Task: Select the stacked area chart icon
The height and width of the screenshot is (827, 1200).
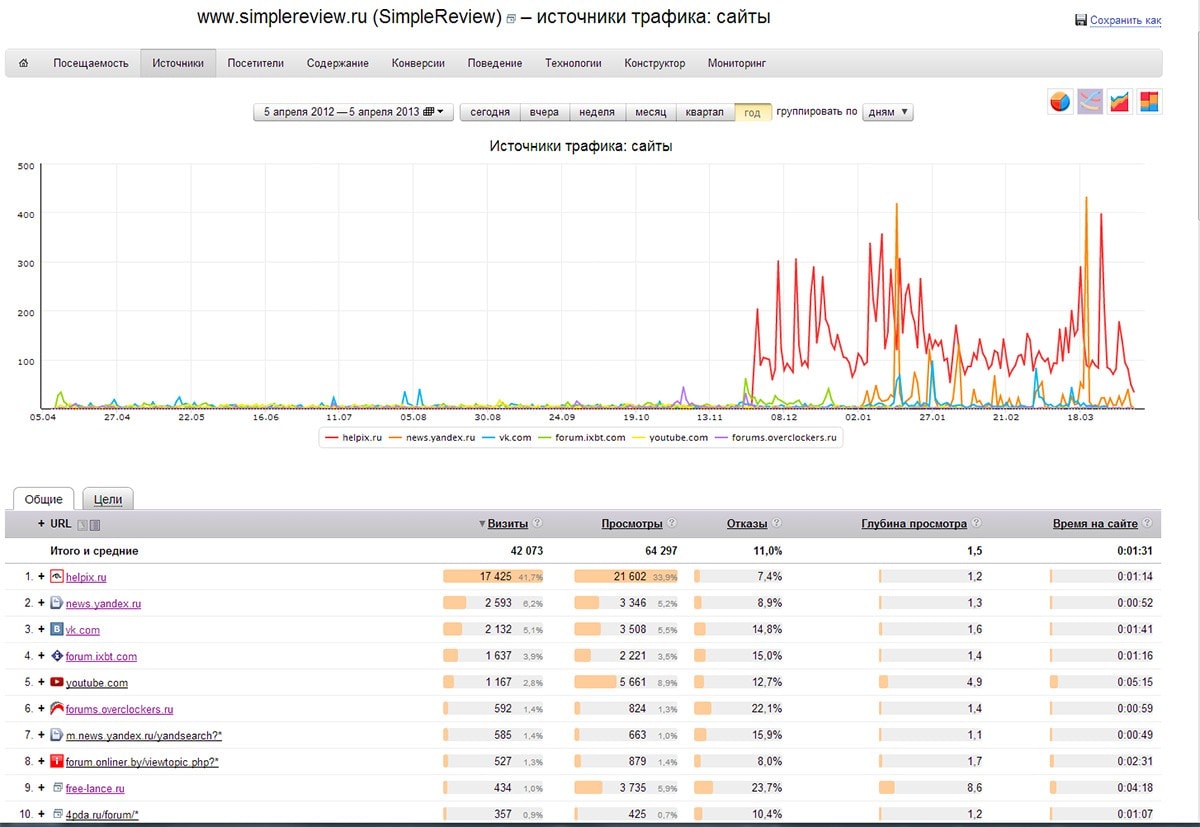Action: point(1120,101)
